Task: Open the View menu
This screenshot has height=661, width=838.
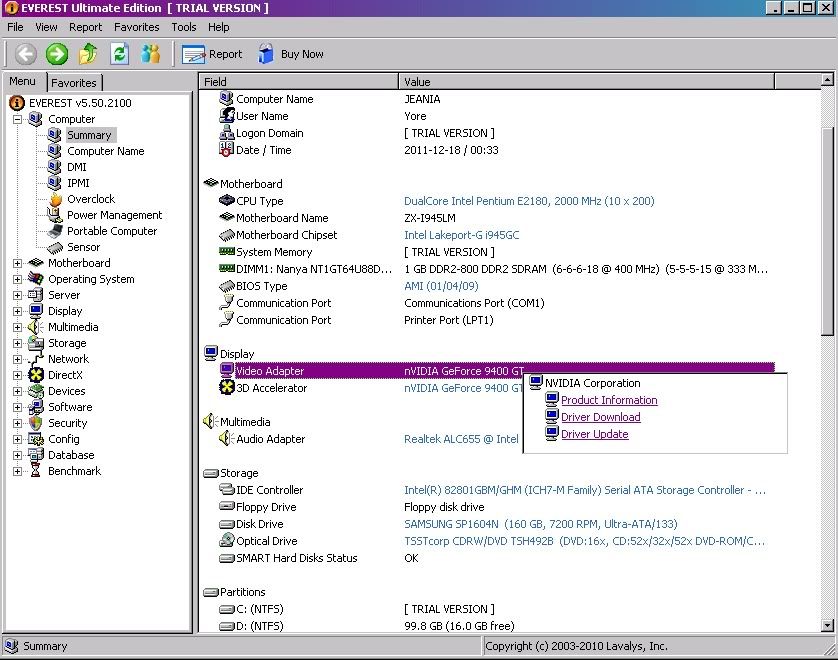Action: [x=46, y=27]
